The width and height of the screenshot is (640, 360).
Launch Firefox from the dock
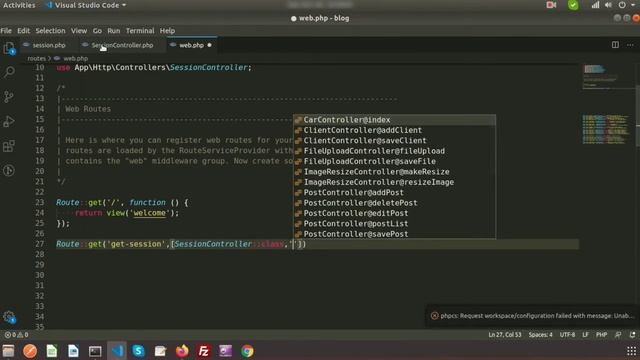tap(182, 351)
